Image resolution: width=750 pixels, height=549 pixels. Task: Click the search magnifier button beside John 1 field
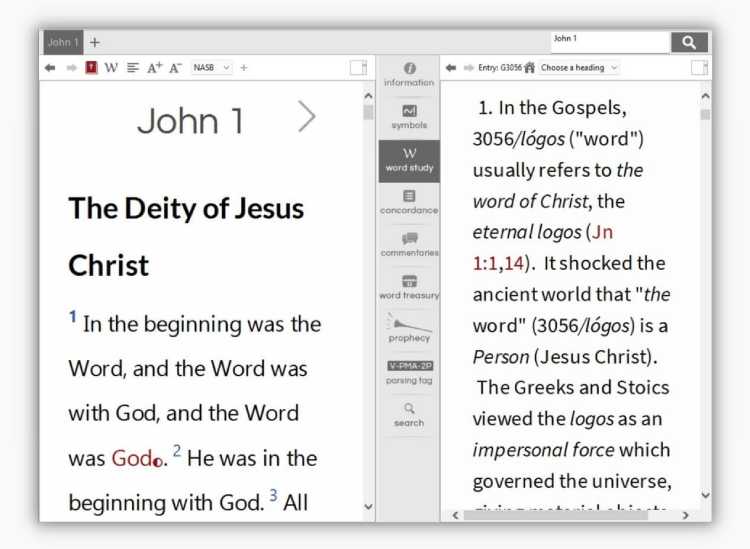pos(689,42)
